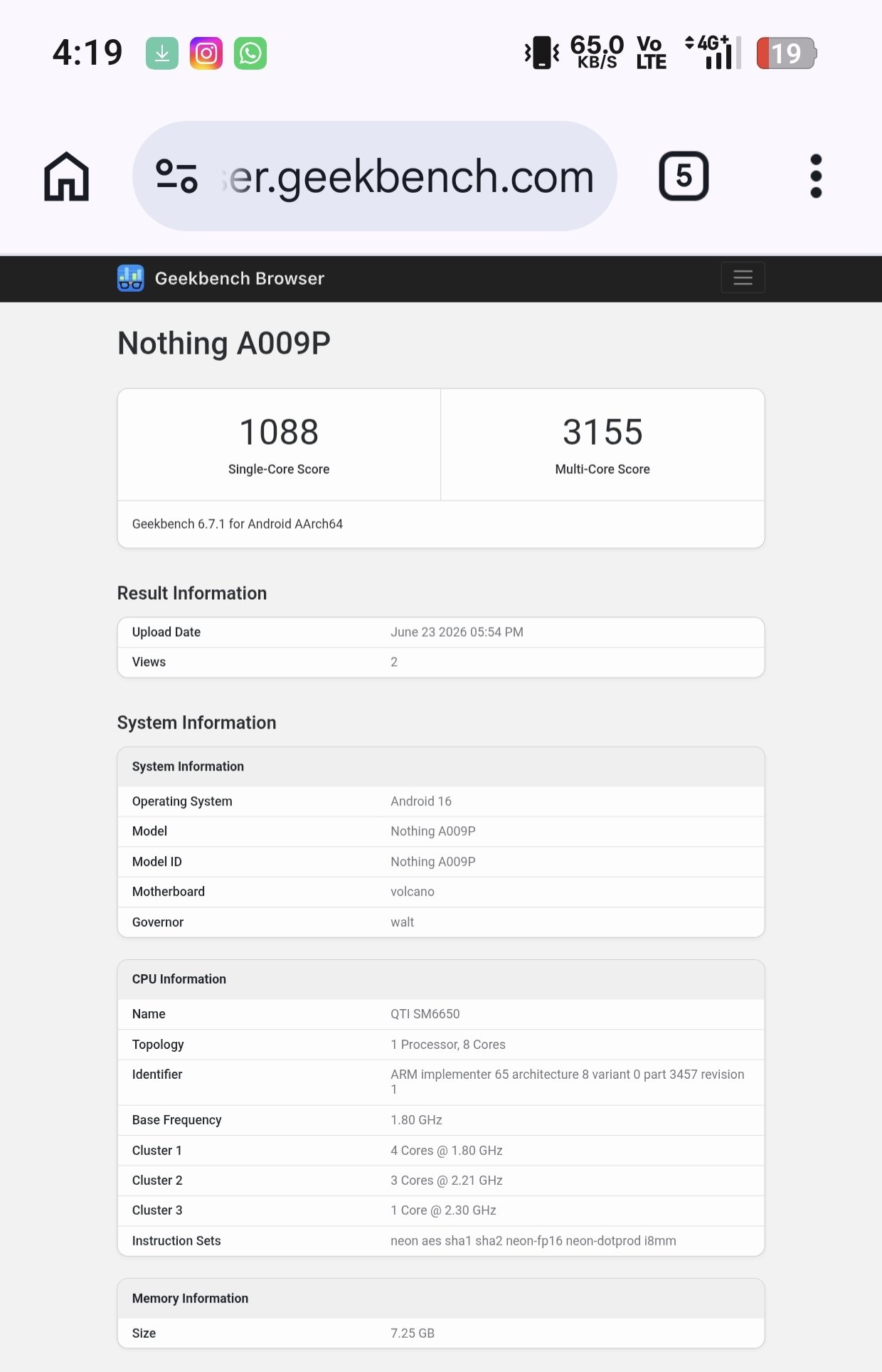Tap the Instruction Sets label

click(176, 1241)
